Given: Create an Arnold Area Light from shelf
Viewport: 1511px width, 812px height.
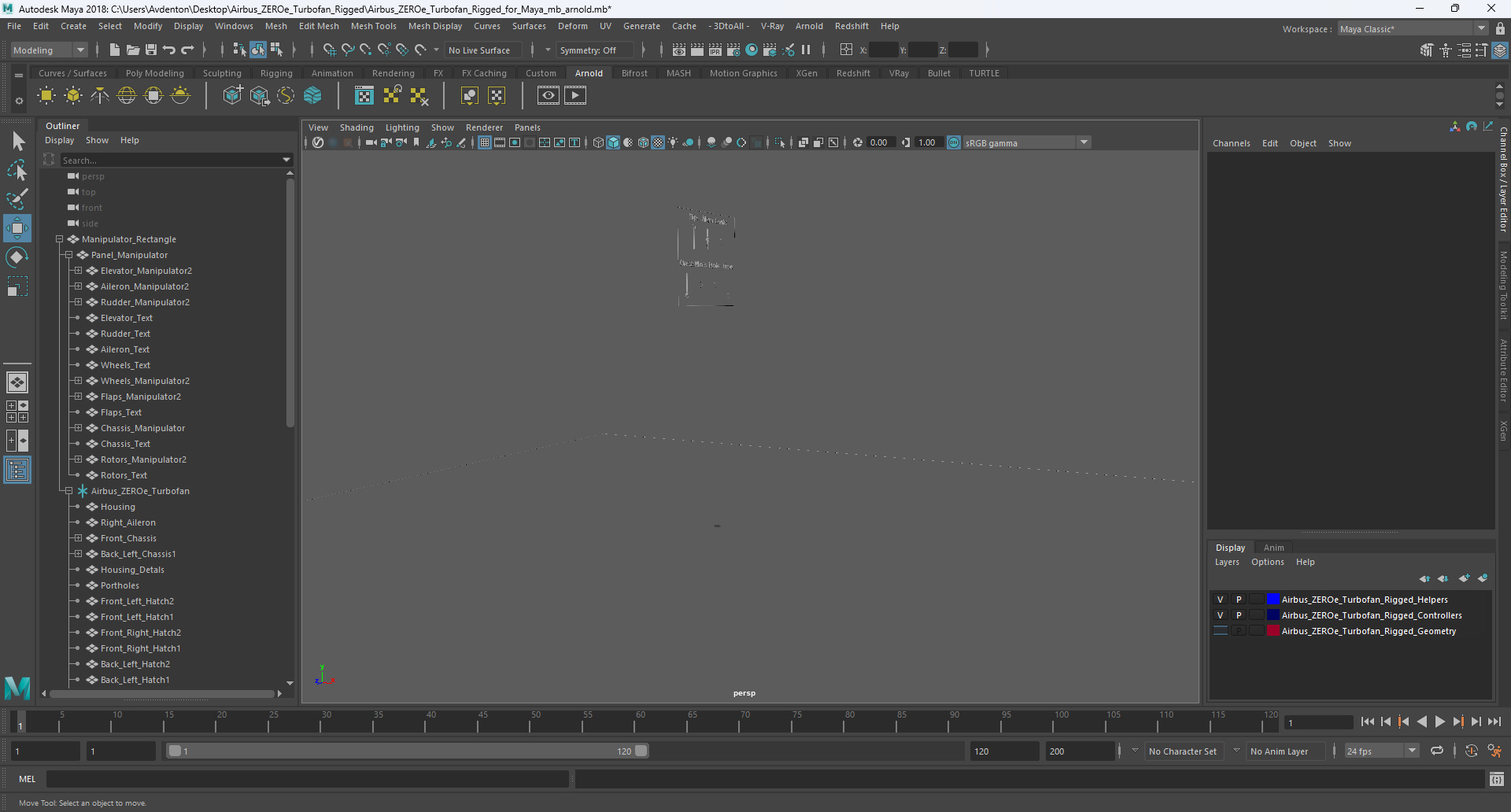Looking at the screenshot, I should click(x=46, y=96).
